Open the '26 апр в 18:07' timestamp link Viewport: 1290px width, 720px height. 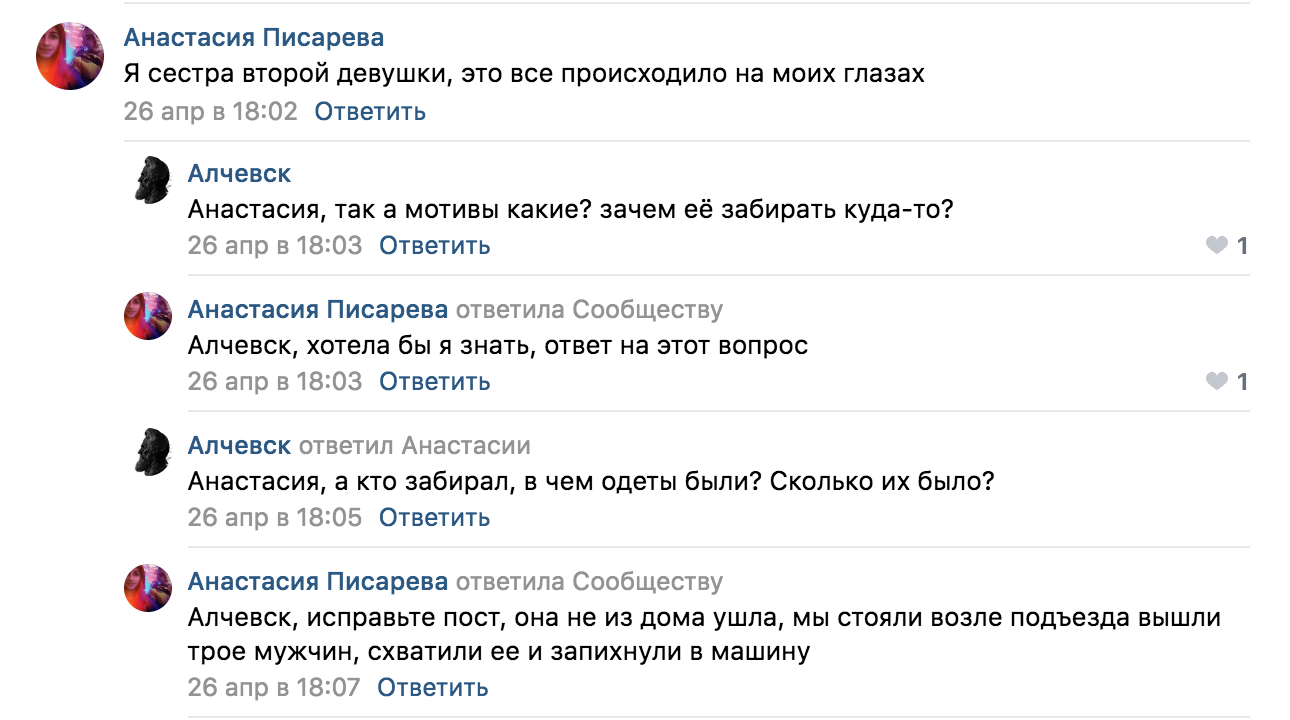coord(274,688)
